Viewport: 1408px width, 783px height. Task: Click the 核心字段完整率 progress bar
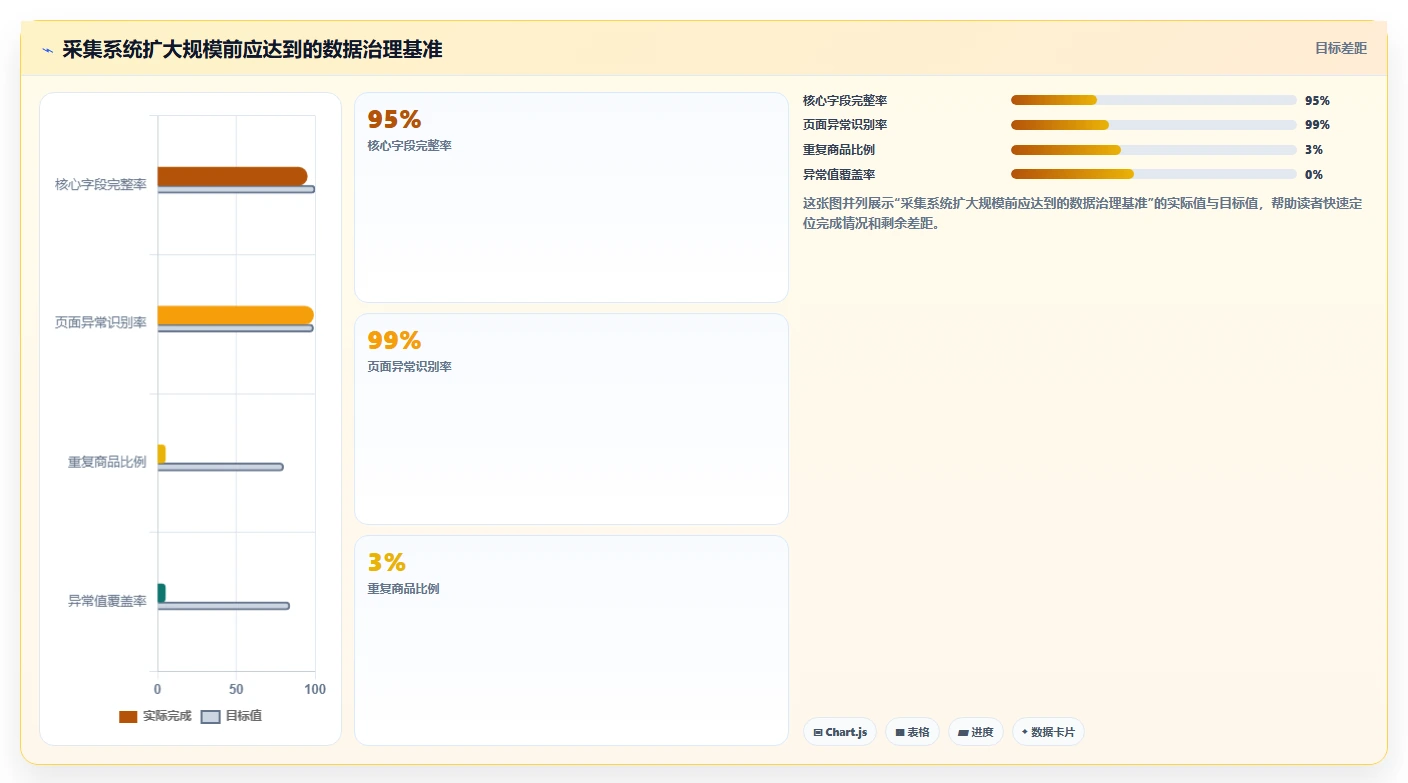[x=1153, y=100]
